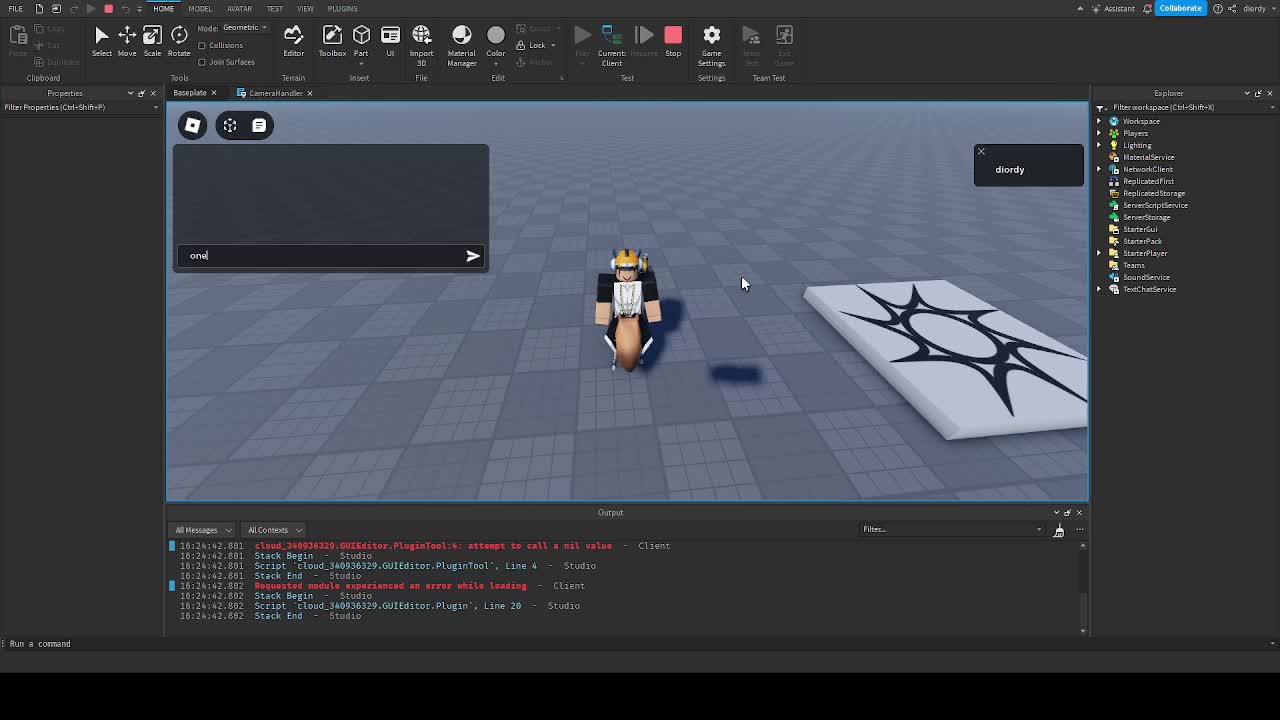Activate the Move tool
This screenshot has height=720, width=1280.
point(127,41)
